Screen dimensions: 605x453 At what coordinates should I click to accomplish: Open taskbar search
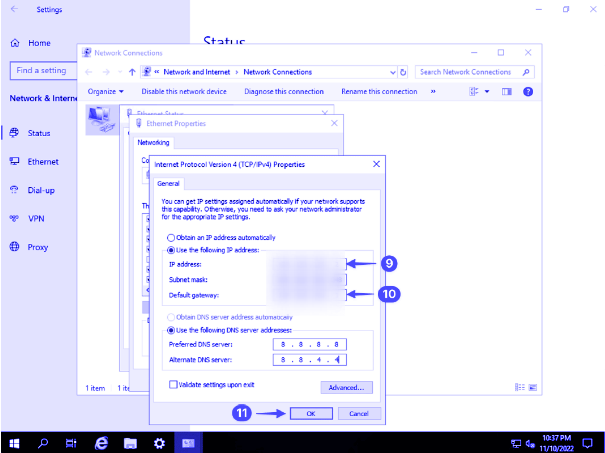tap(43, 443)
